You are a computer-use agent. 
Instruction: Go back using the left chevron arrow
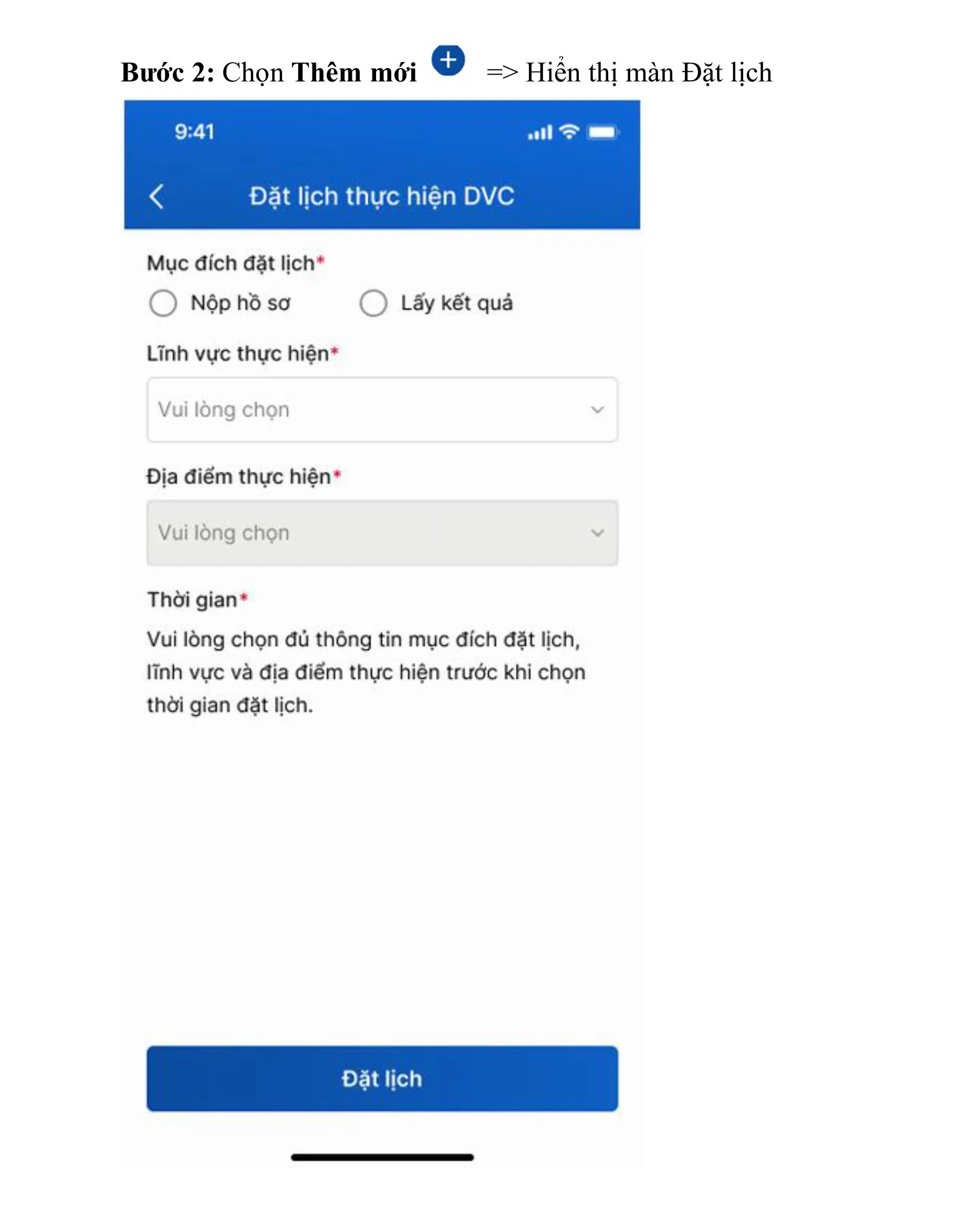(x=157, y=196)
